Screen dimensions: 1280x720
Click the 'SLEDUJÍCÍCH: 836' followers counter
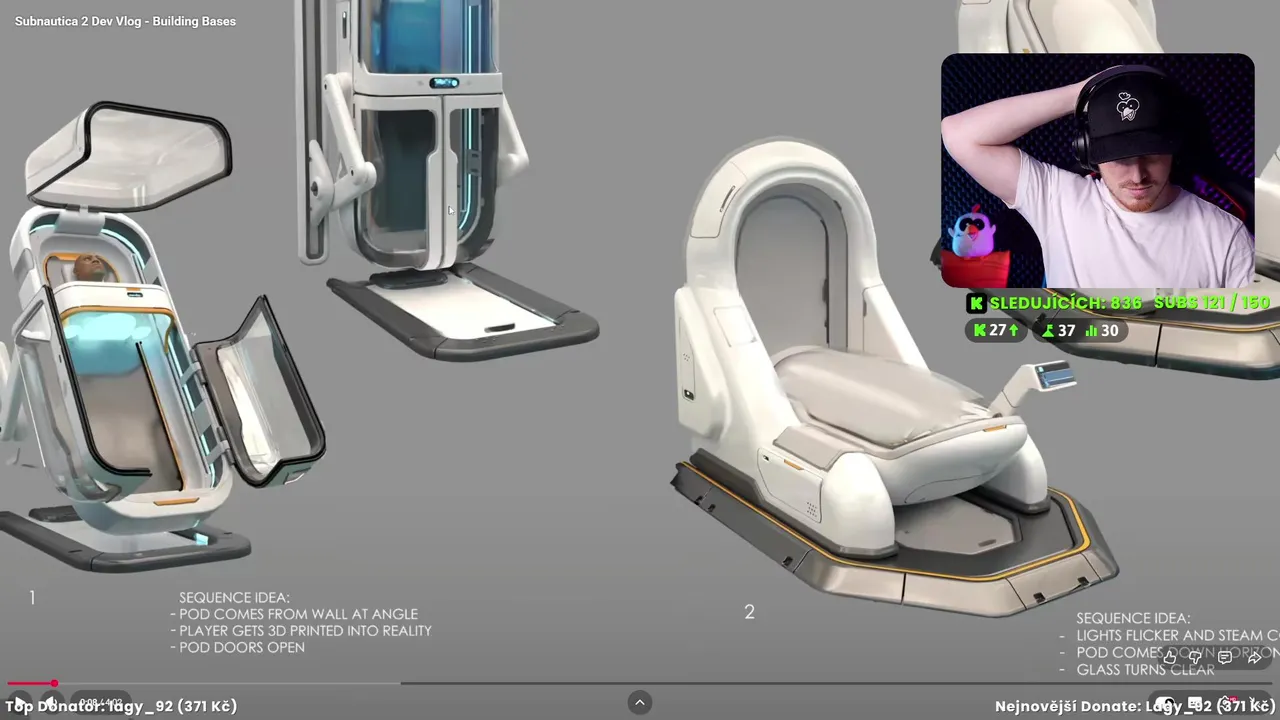point(1066,303)
